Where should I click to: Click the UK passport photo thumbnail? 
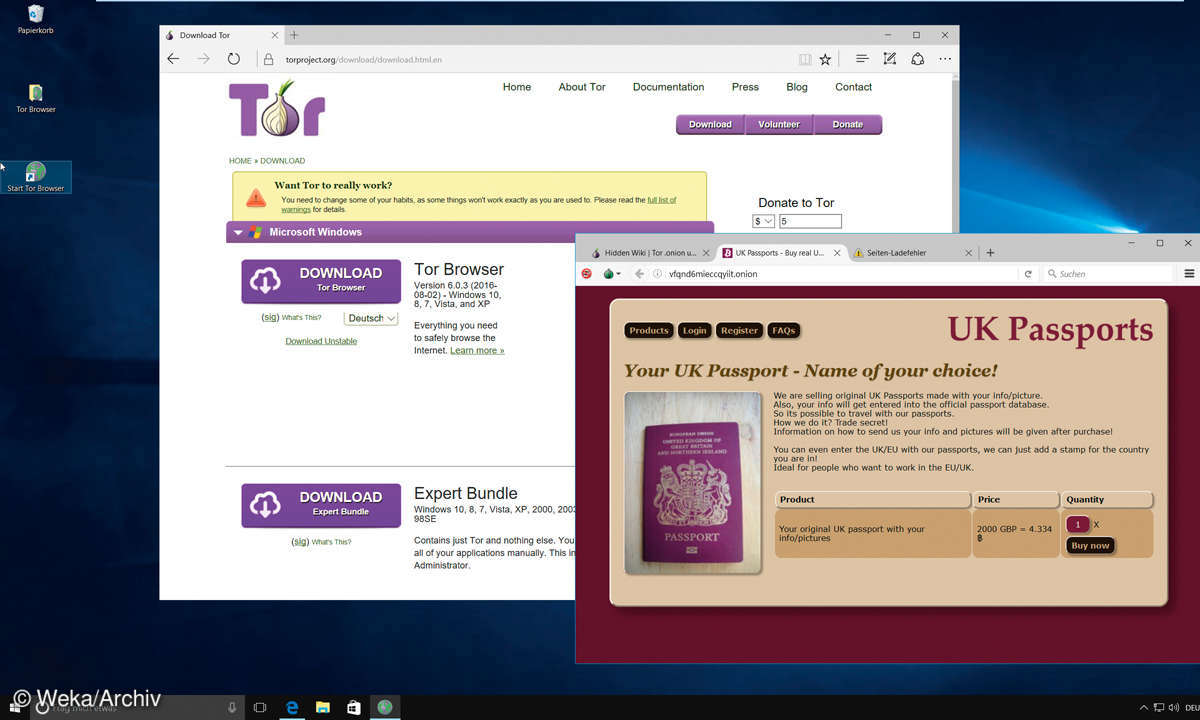point(693,483)
